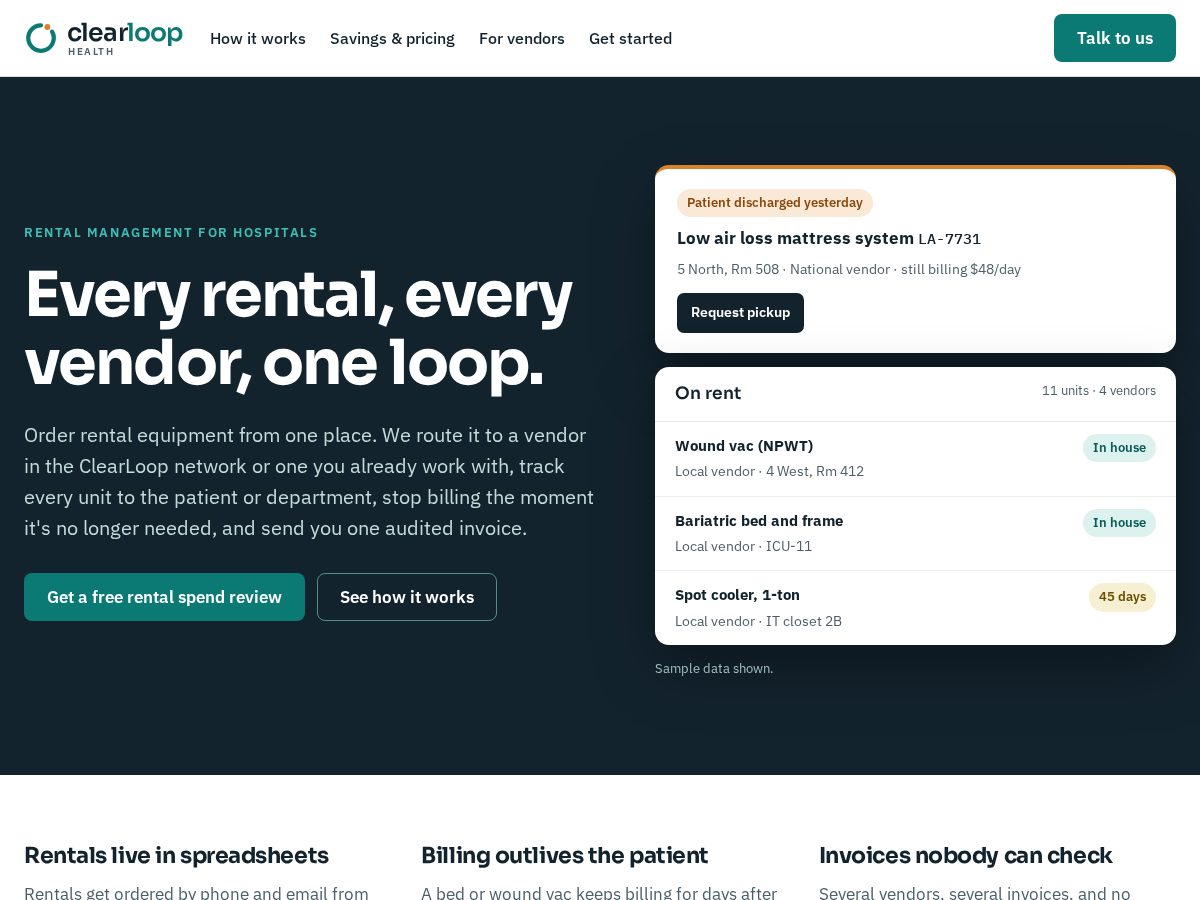
Task: Click the 11 units · 4 vendors summary
Action: click(x=1099, y=391)
